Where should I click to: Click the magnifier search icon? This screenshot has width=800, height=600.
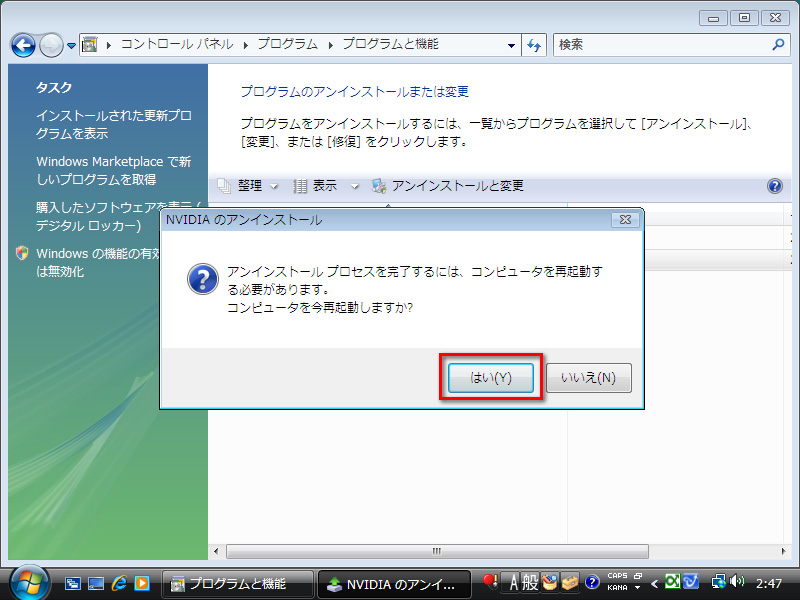point(778,45)
